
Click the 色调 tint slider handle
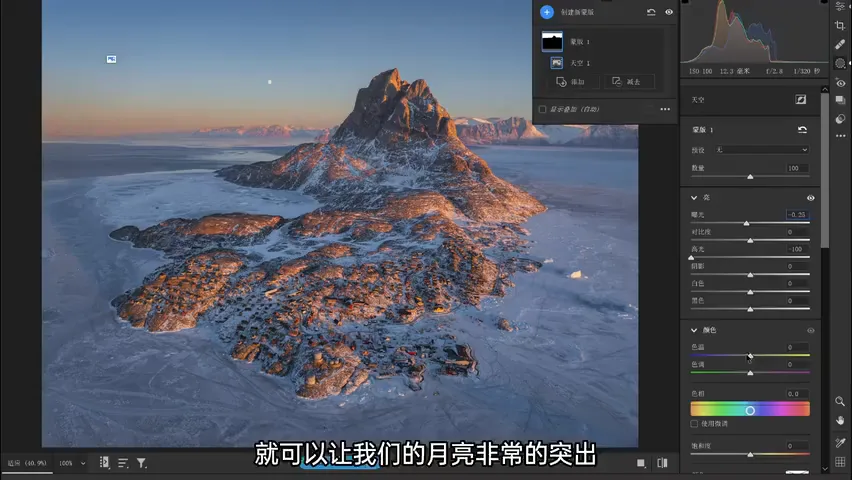click(x=750, y=373)
